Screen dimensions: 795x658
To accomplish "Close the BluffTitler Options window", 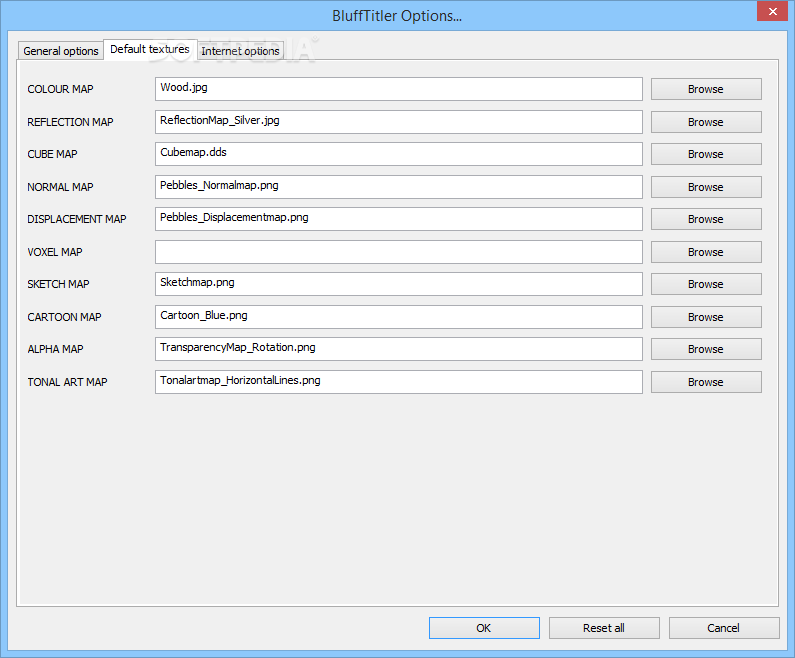I will pyautogui.click(x=772, y=11).
